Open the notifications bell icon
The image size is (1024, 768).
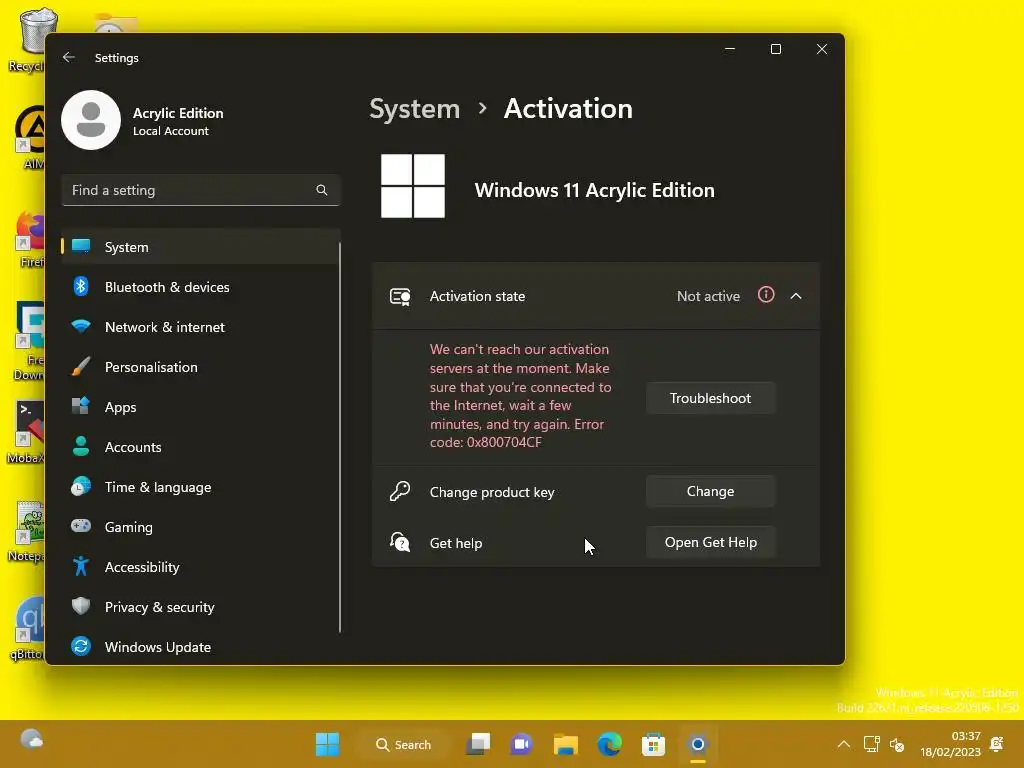coord(997,744)
